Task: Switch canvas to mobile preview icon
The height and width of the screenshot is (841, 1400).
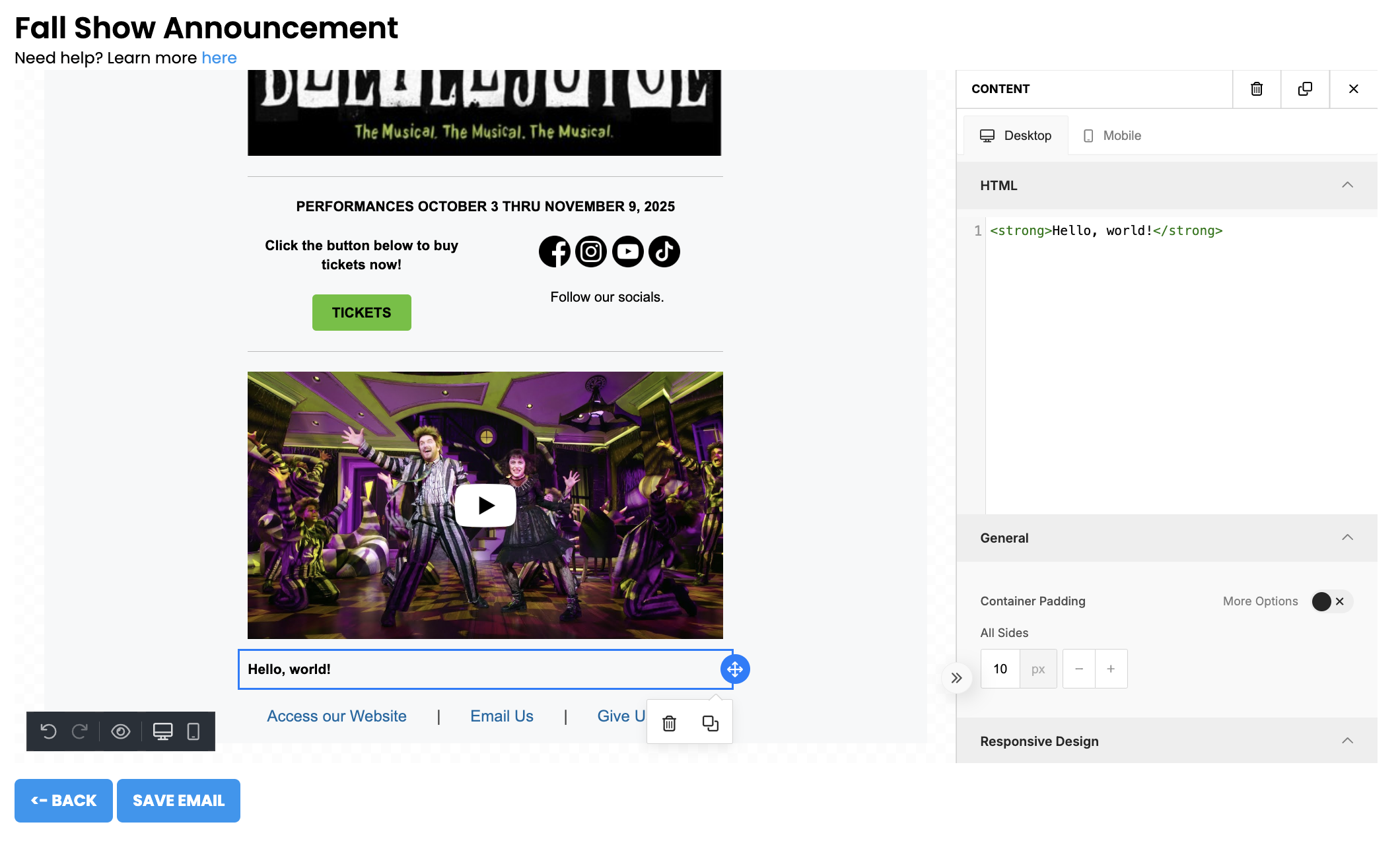Action: 193,731
